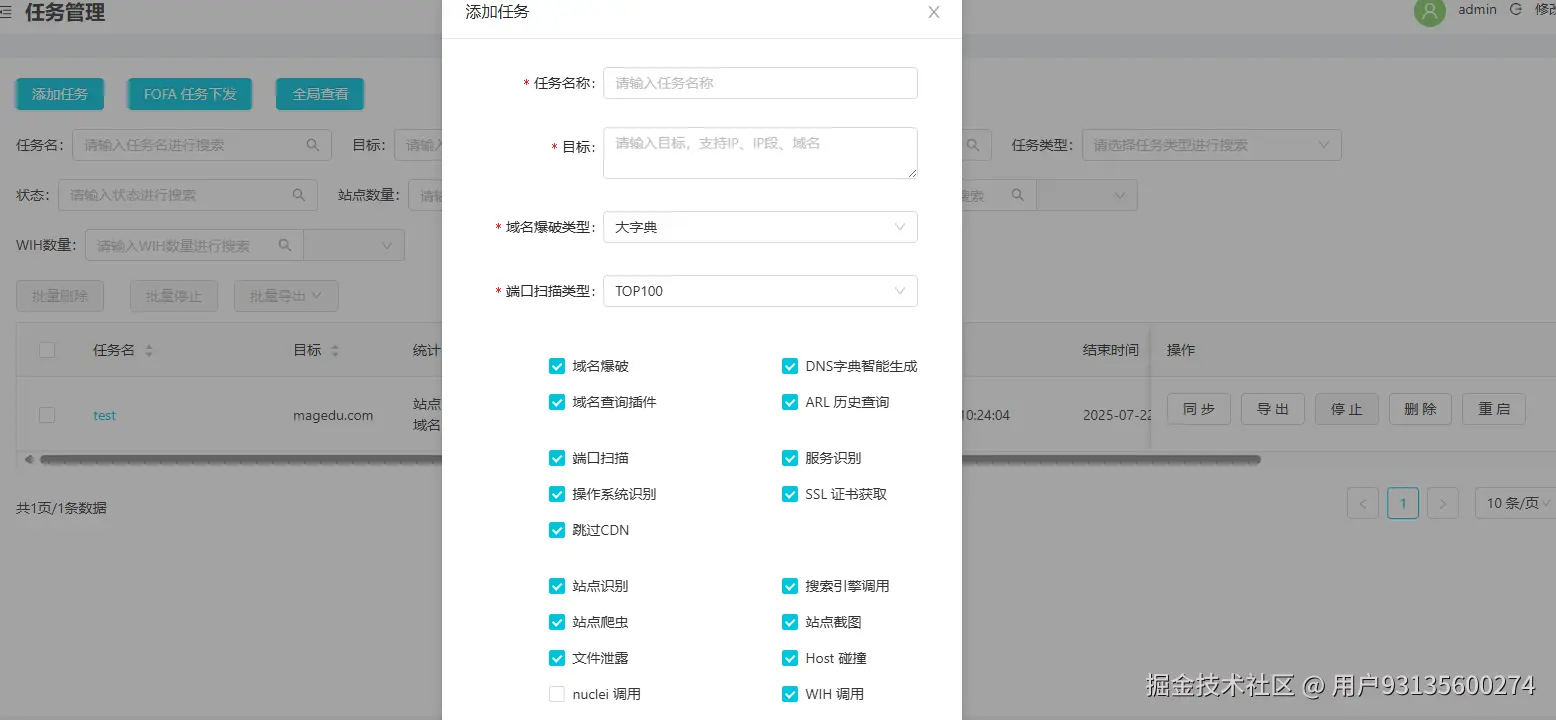Click 共1页/1条数据 summary text
Viewport: 1556px width, 720px height.
coord(61,508)
